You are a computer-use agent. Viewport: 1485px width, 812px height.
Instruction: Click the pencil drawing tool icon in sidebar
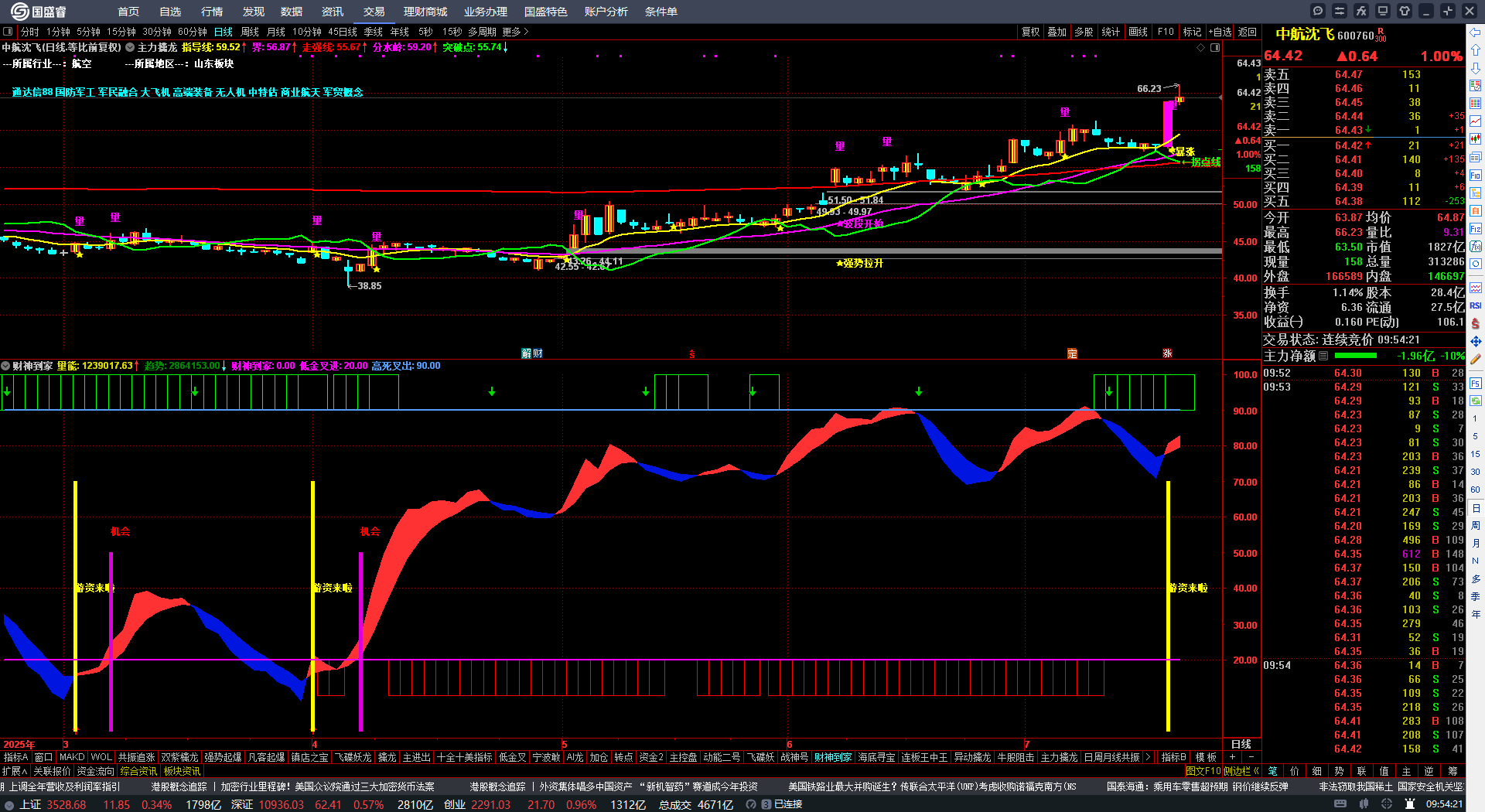click(x=1476, y=359)
